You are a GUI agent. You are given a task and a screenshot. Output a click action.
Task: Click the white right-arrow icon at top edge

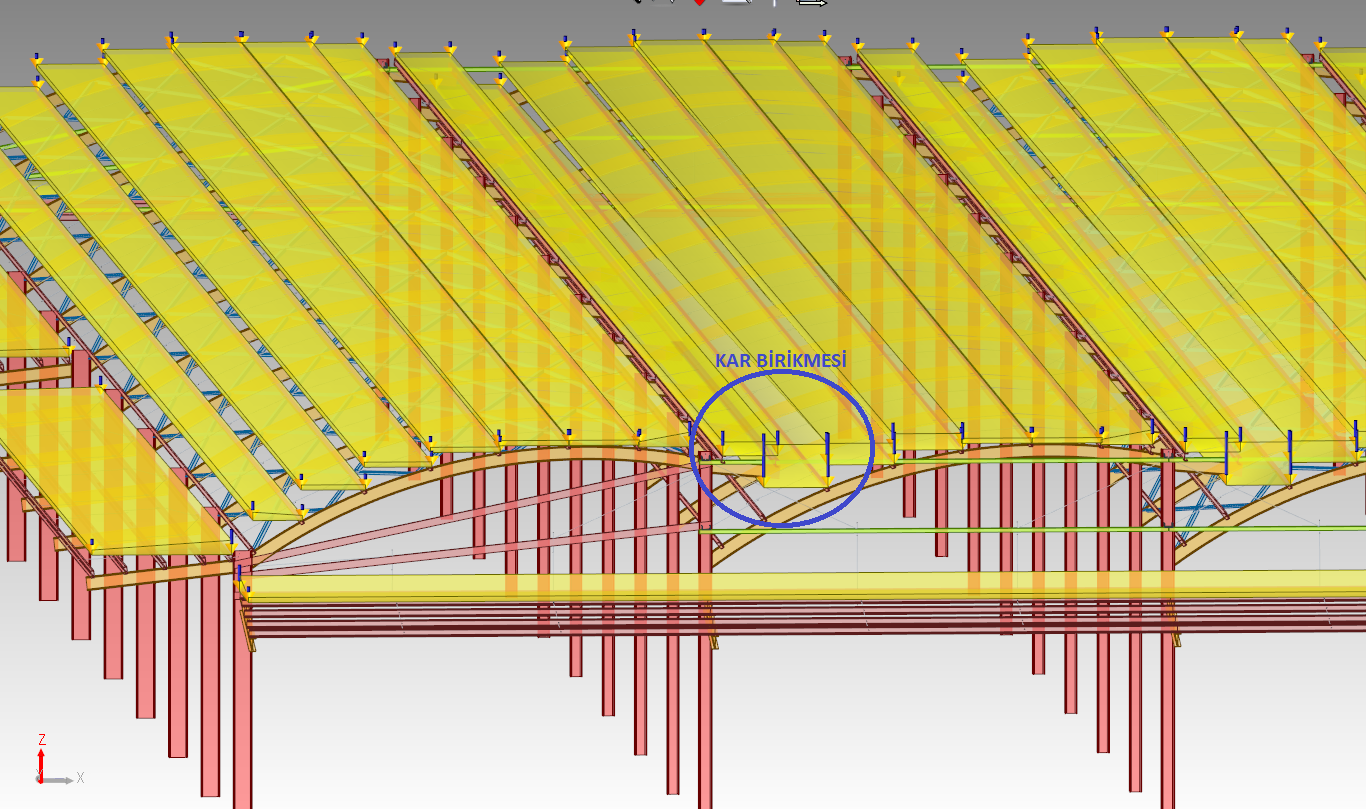(x=811, y=3)
